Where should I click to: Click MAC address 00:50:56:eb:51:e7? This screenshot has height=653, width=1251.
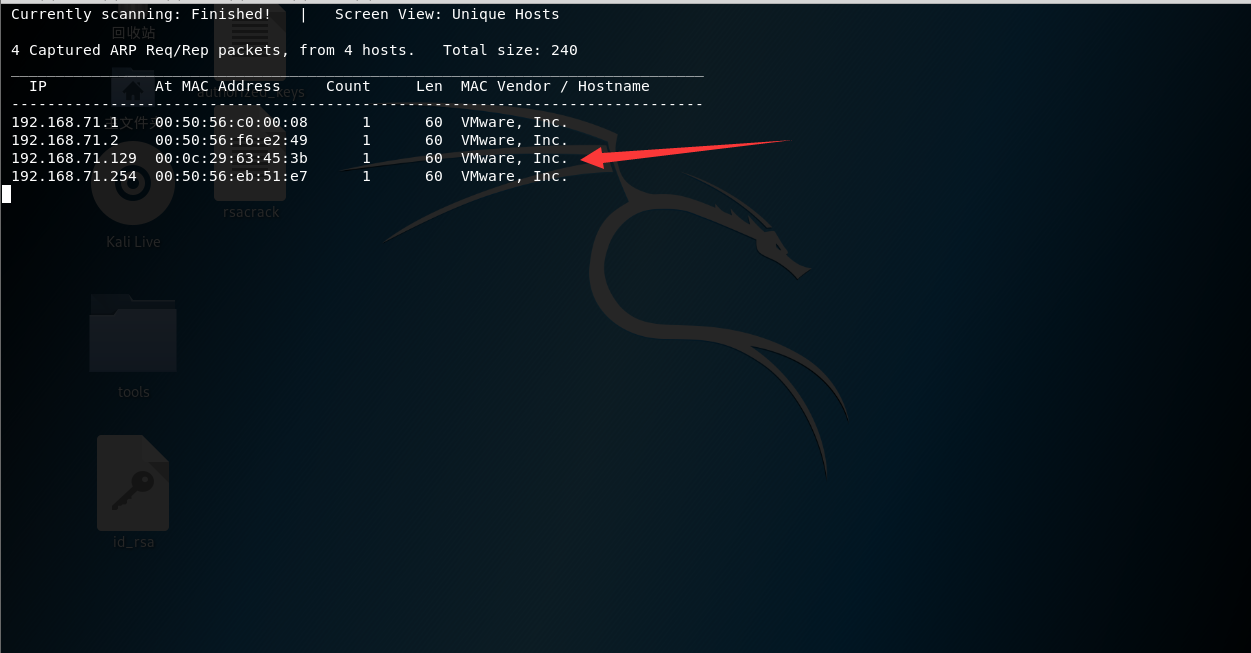click(x=231, y=176)
